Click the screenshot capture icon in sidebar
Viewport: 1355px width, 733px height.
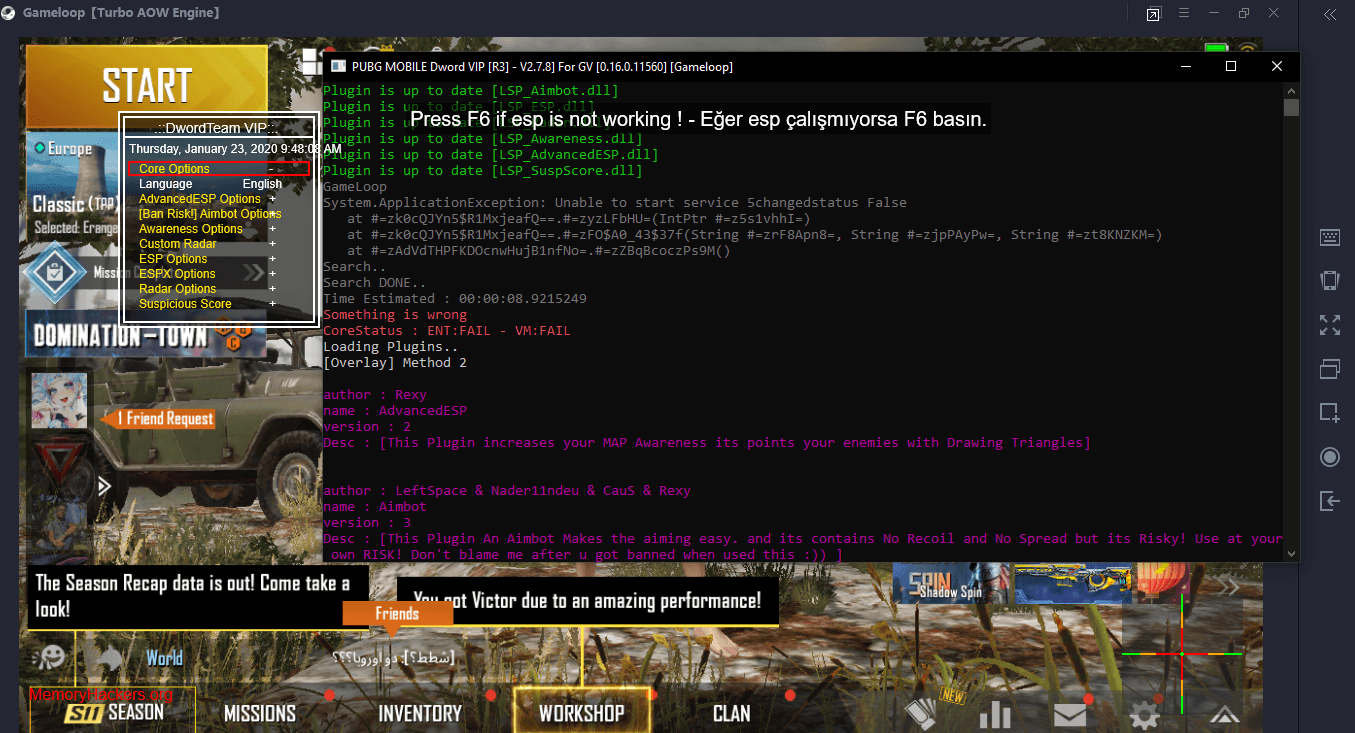(1329, 412)
